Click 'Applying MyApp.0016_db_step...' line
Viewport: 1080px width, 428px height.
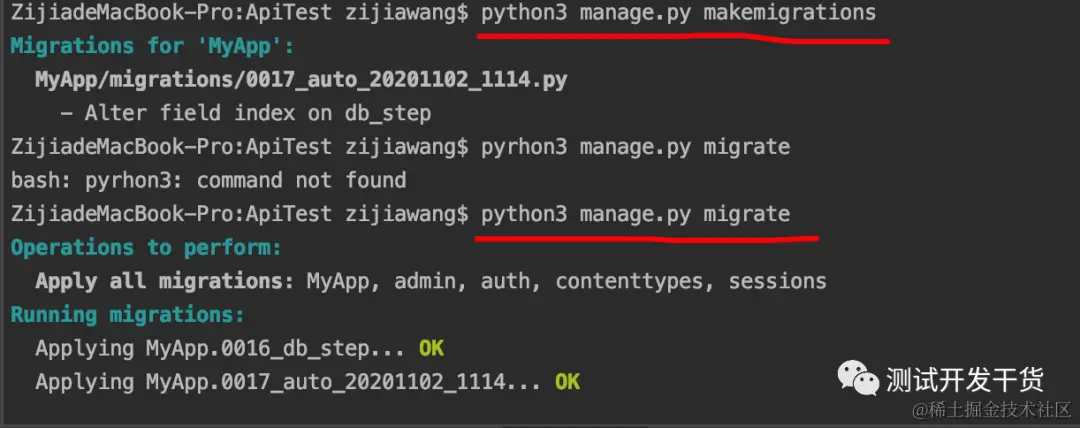point(221,348)
